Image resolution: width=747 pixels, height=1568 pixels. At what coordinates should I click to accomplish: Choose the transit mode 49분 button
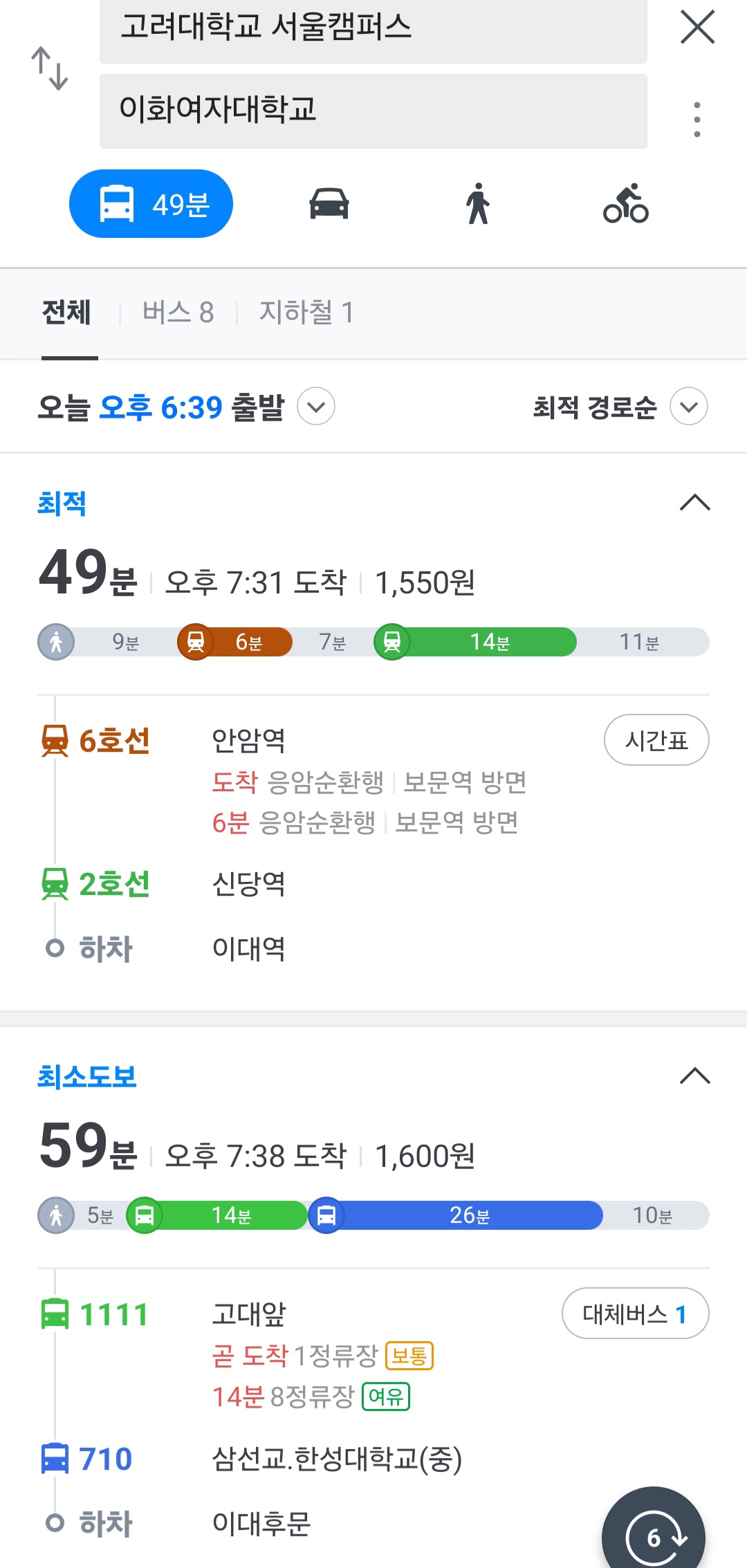[151, 204]
